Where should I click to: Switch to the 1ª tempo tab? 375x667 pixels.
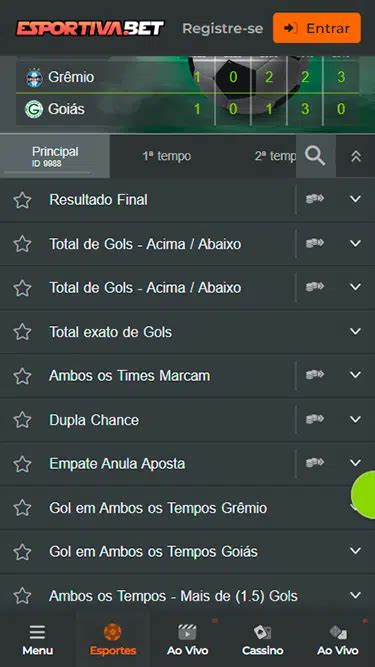pyautogui.click(x=167, y=156)
